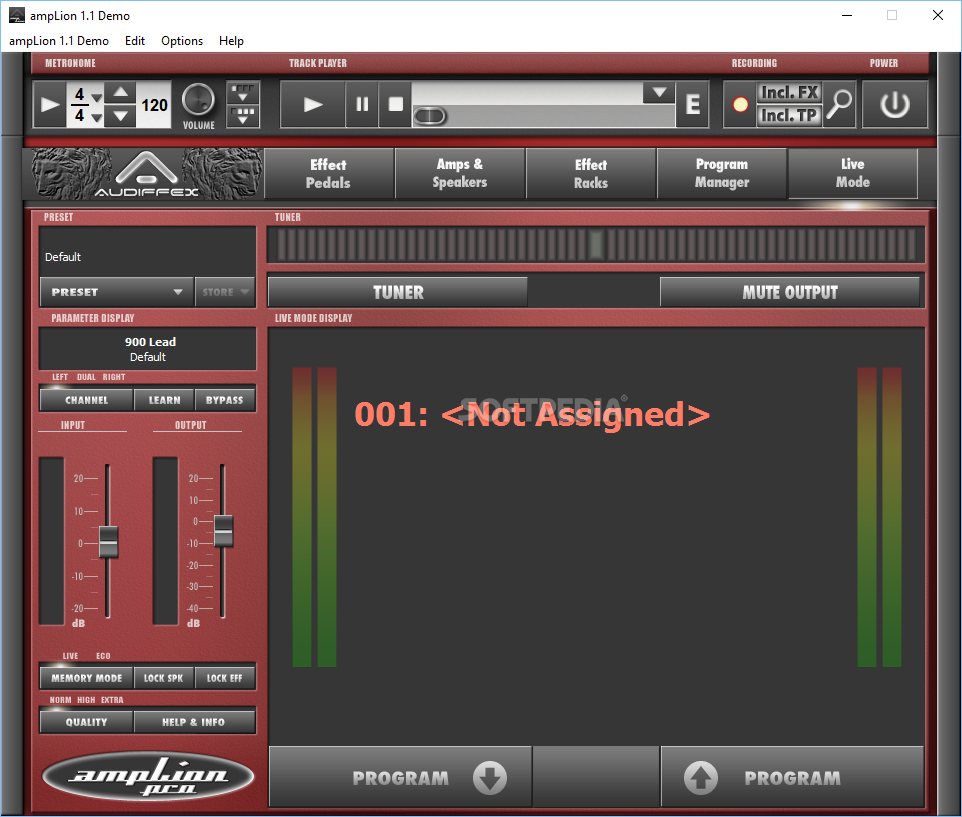Click the Audiffex logo

point(147,174)
